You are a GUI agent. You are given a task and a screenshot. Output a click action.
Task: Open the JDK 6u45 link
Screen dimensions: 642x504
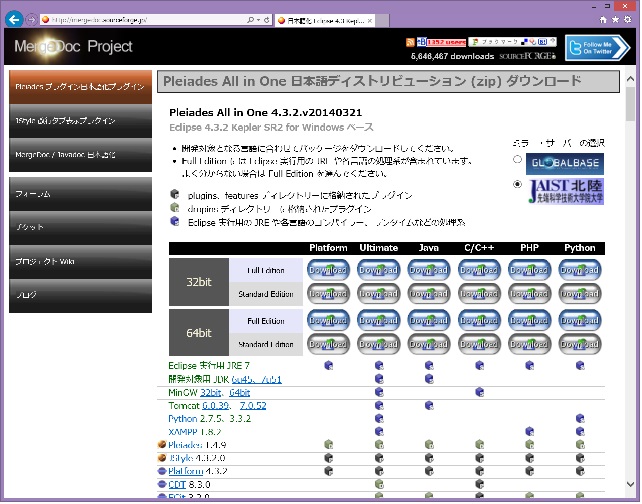click(x=242, y=380)
